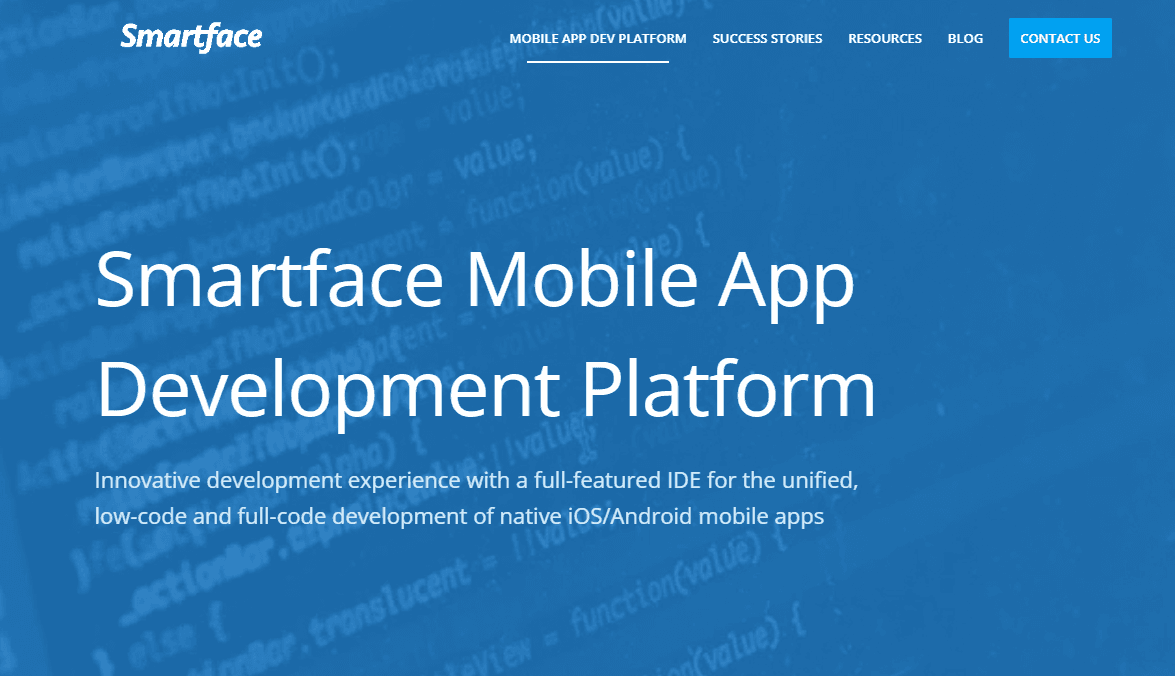Click the Smartface logo
Screen dimensions: 1175x676
click(x=191, y=37)
